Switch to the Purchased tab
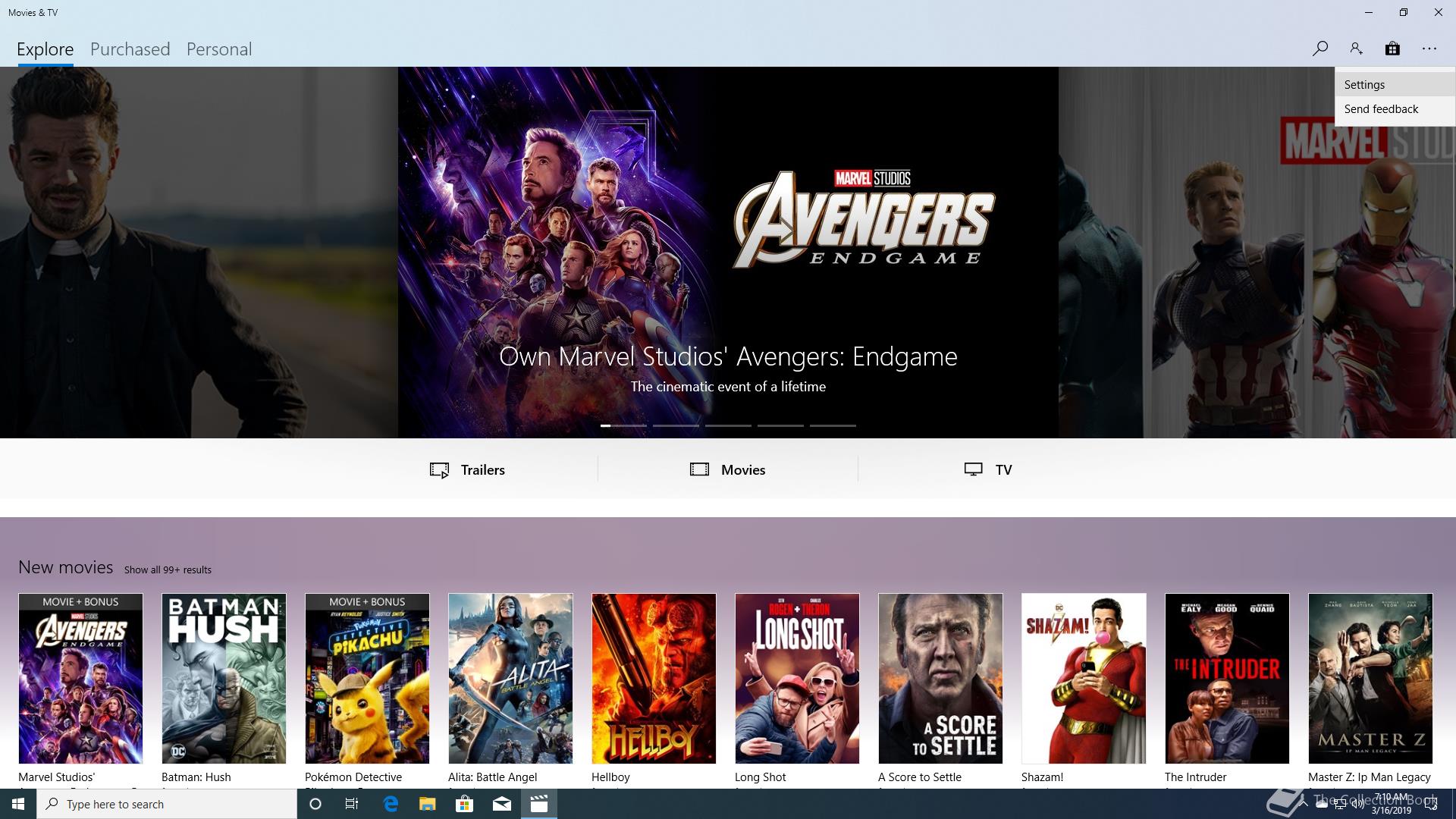1456x819 pixels. 130,49
